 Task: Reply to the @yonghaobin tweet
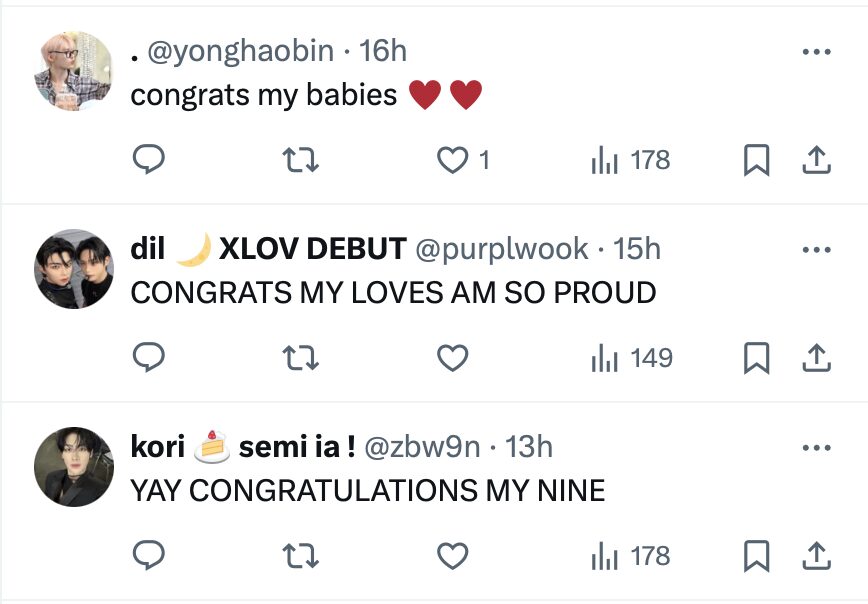point(149,160)
